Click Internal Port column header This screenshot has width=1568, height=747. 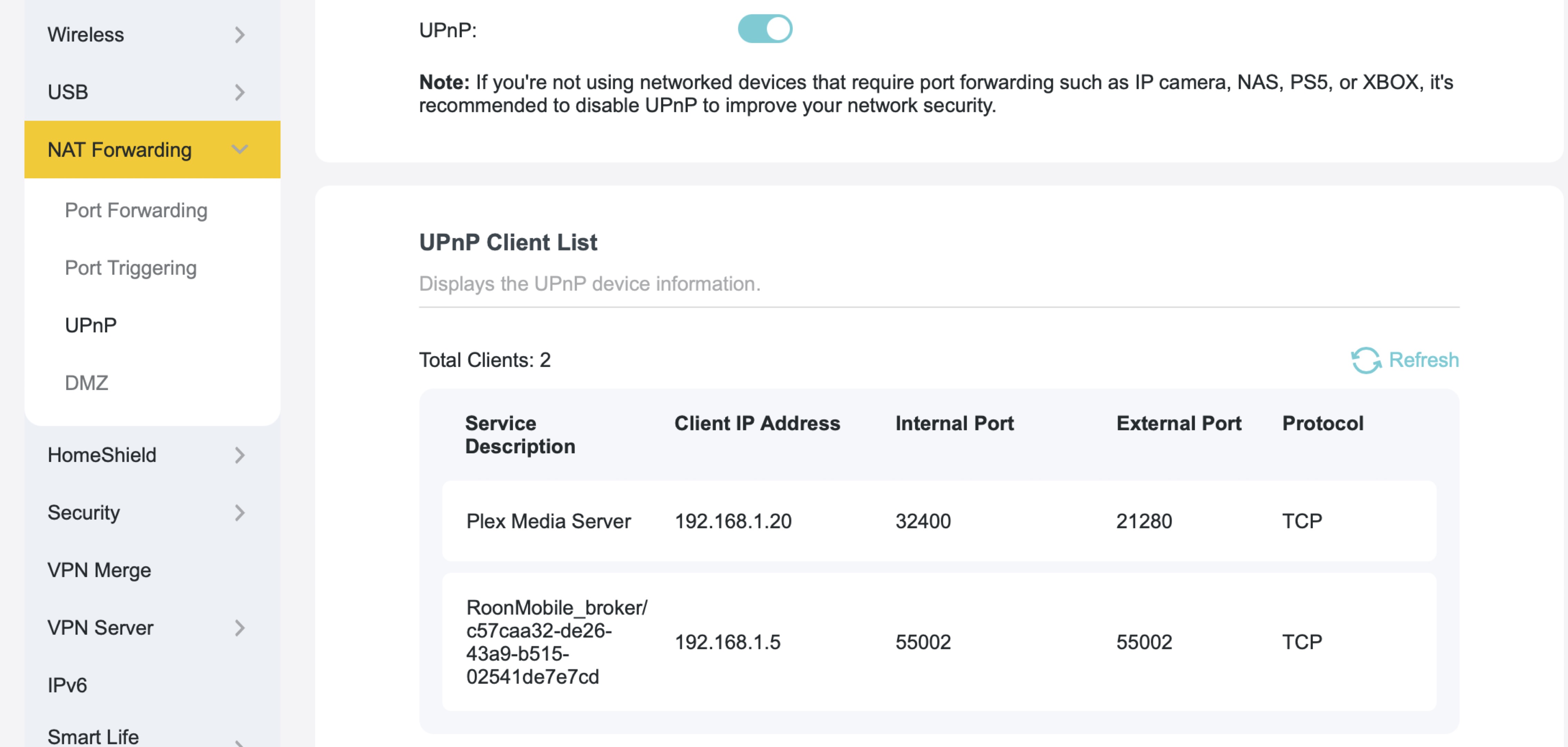[954, 423]
